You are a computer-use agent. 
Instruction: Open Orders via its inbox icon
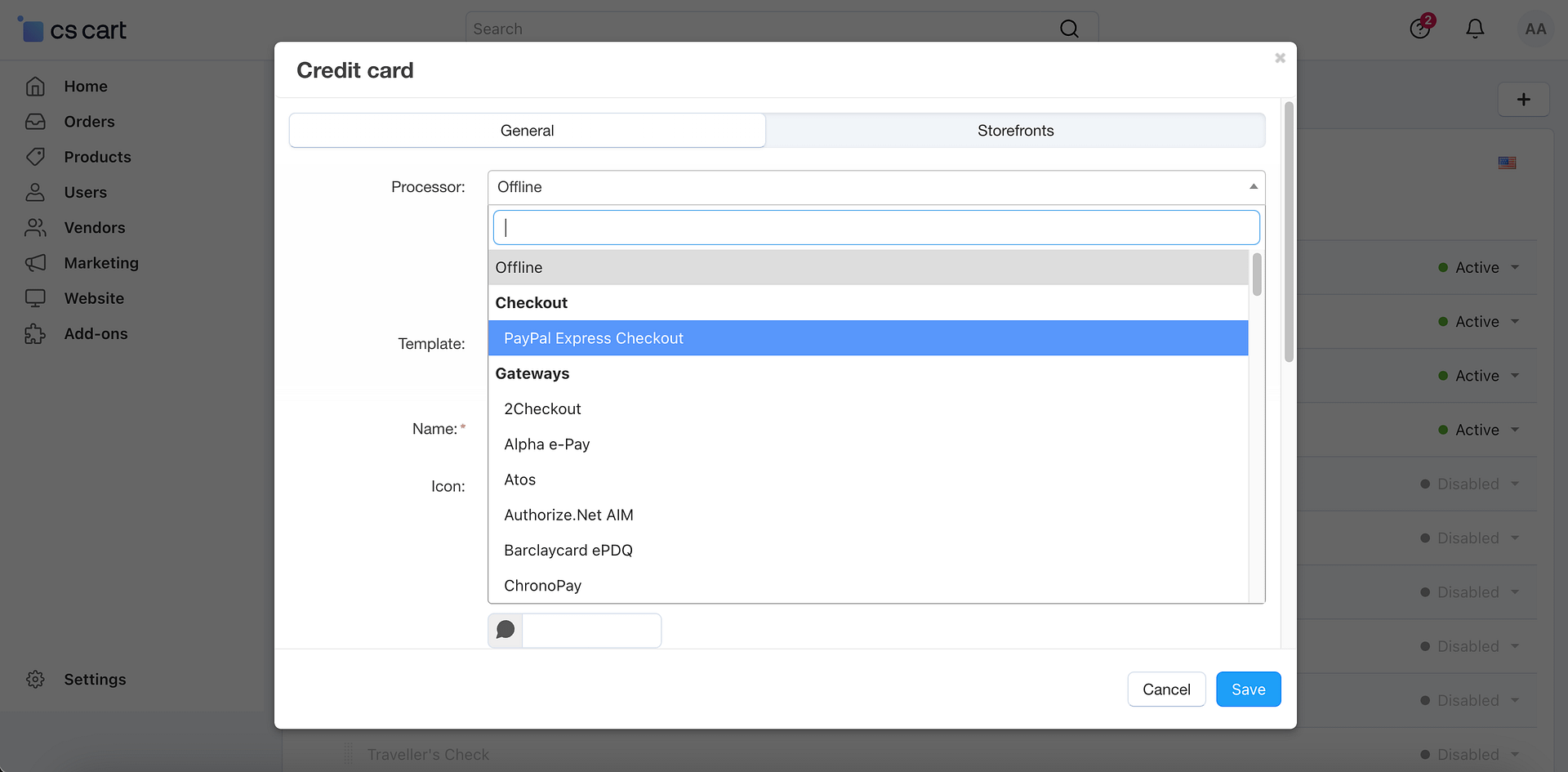coord(35,122)
